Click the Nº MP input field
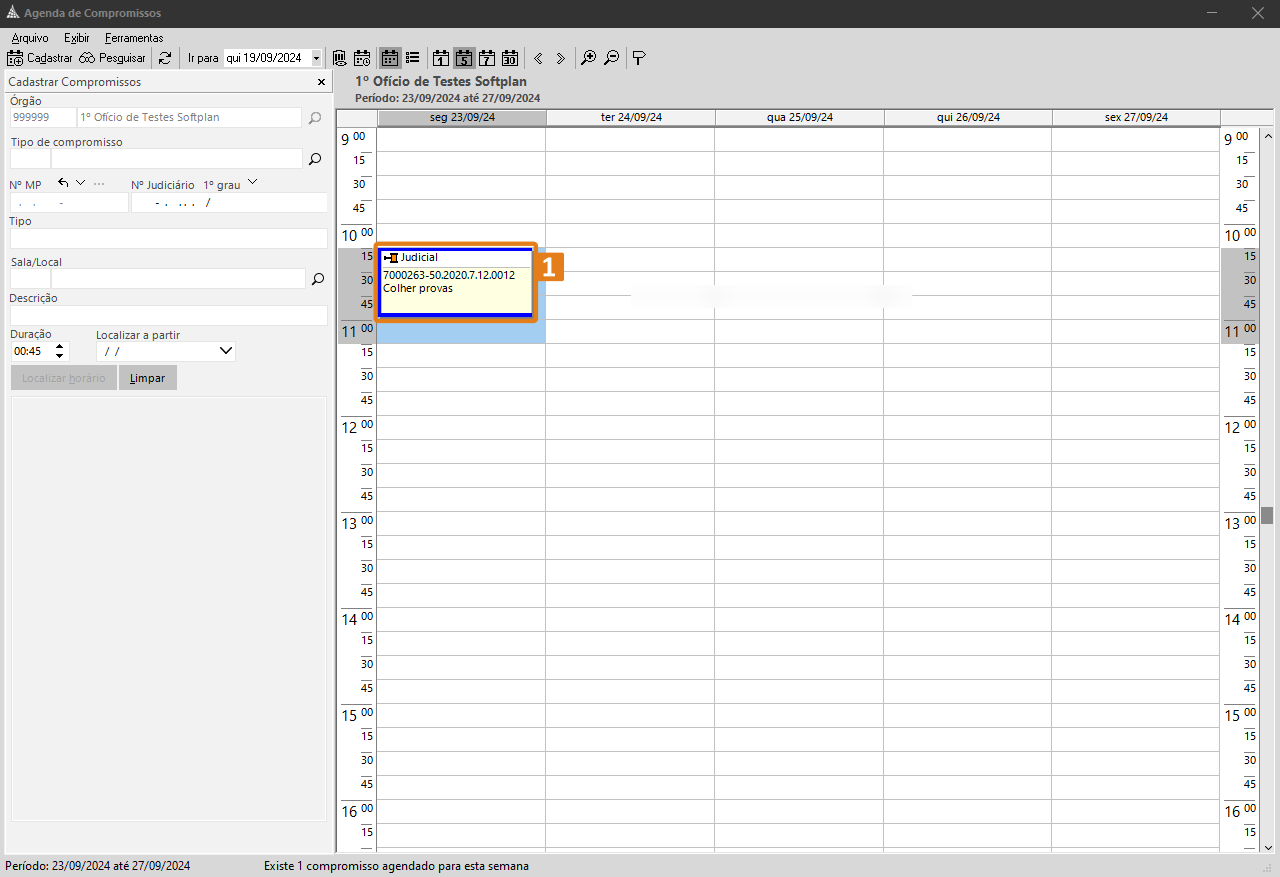 point(69,203)
